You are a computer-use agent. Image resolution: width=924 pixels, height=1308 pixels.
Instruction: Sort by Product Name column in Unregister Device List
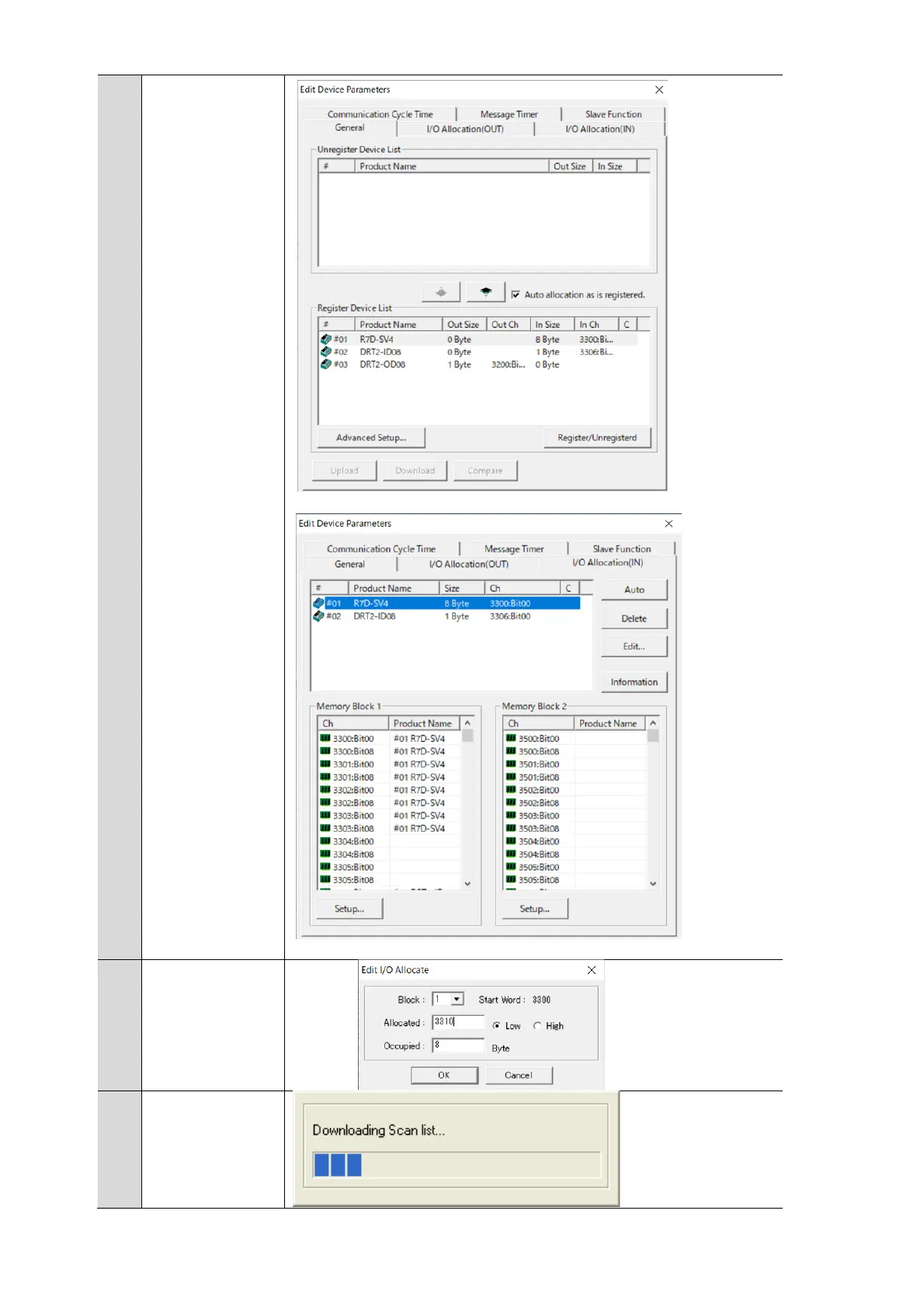pyautogui.click(x=451, y=166)
